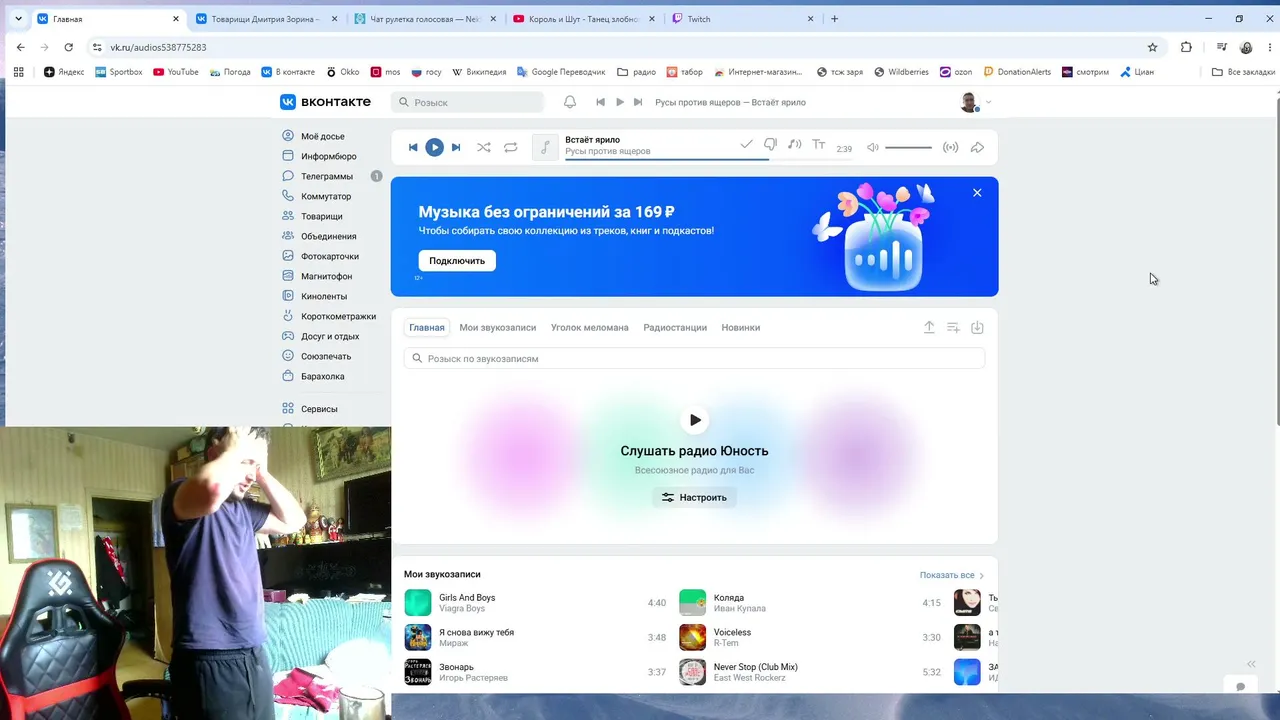The width and height of the screenshot is (1280, 720).
Task: Open Объединения groups in sidebar
Action: (331, 236)
